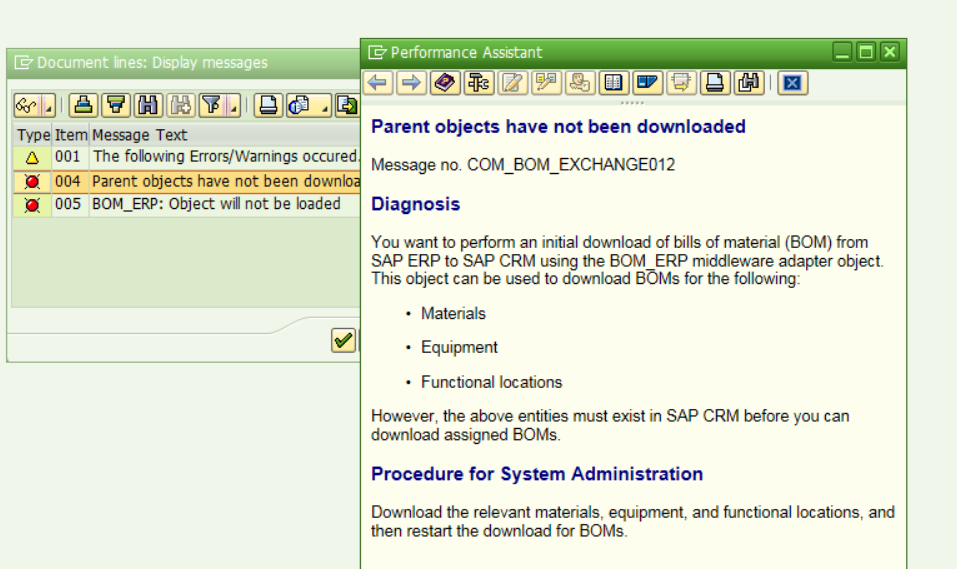
Task: Confirm messages dialog with green checkmark
Action: 343,340
